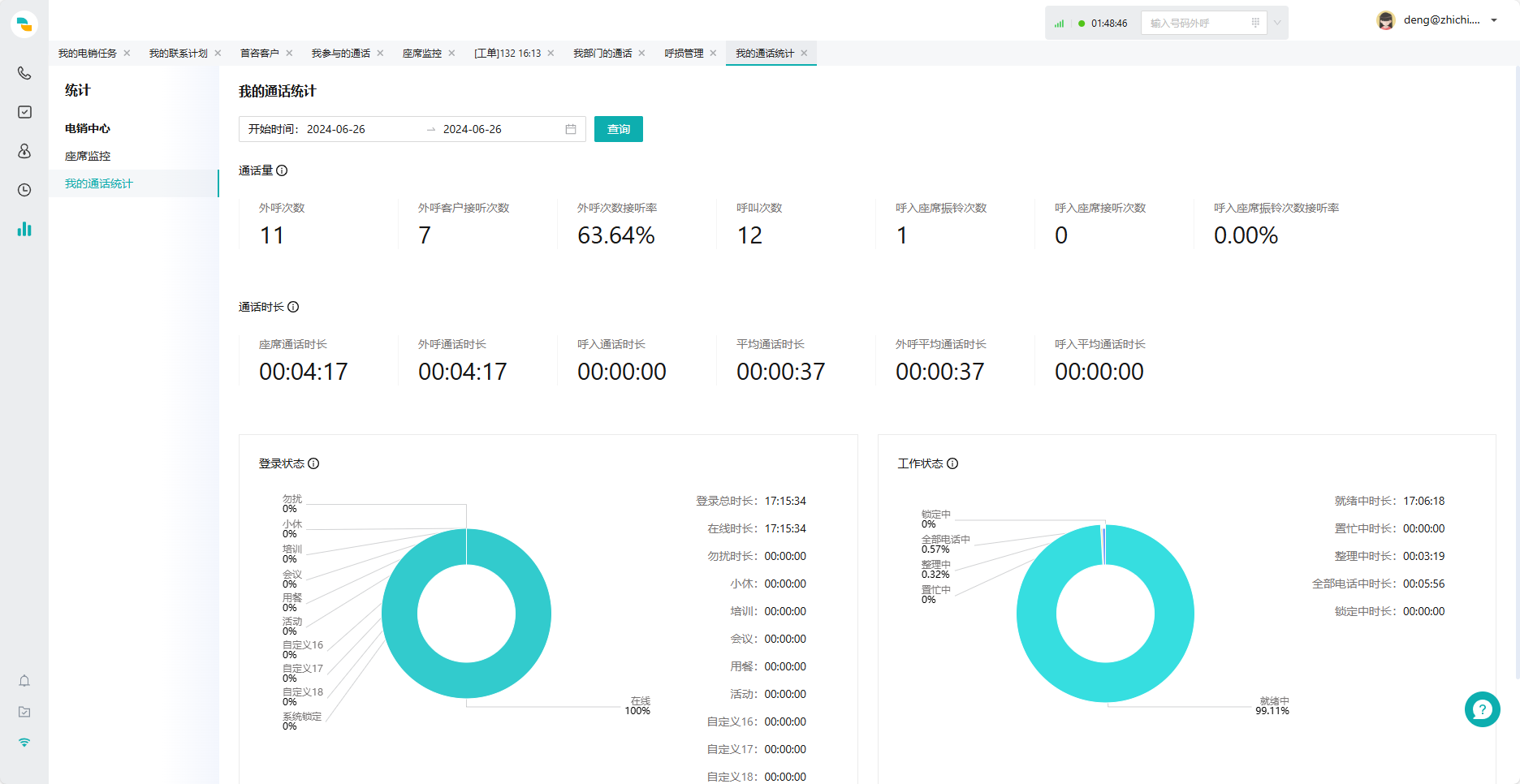
Task: Click the 就绪中时长 17:06:18 entry
Action: (x=1390, y=501)
